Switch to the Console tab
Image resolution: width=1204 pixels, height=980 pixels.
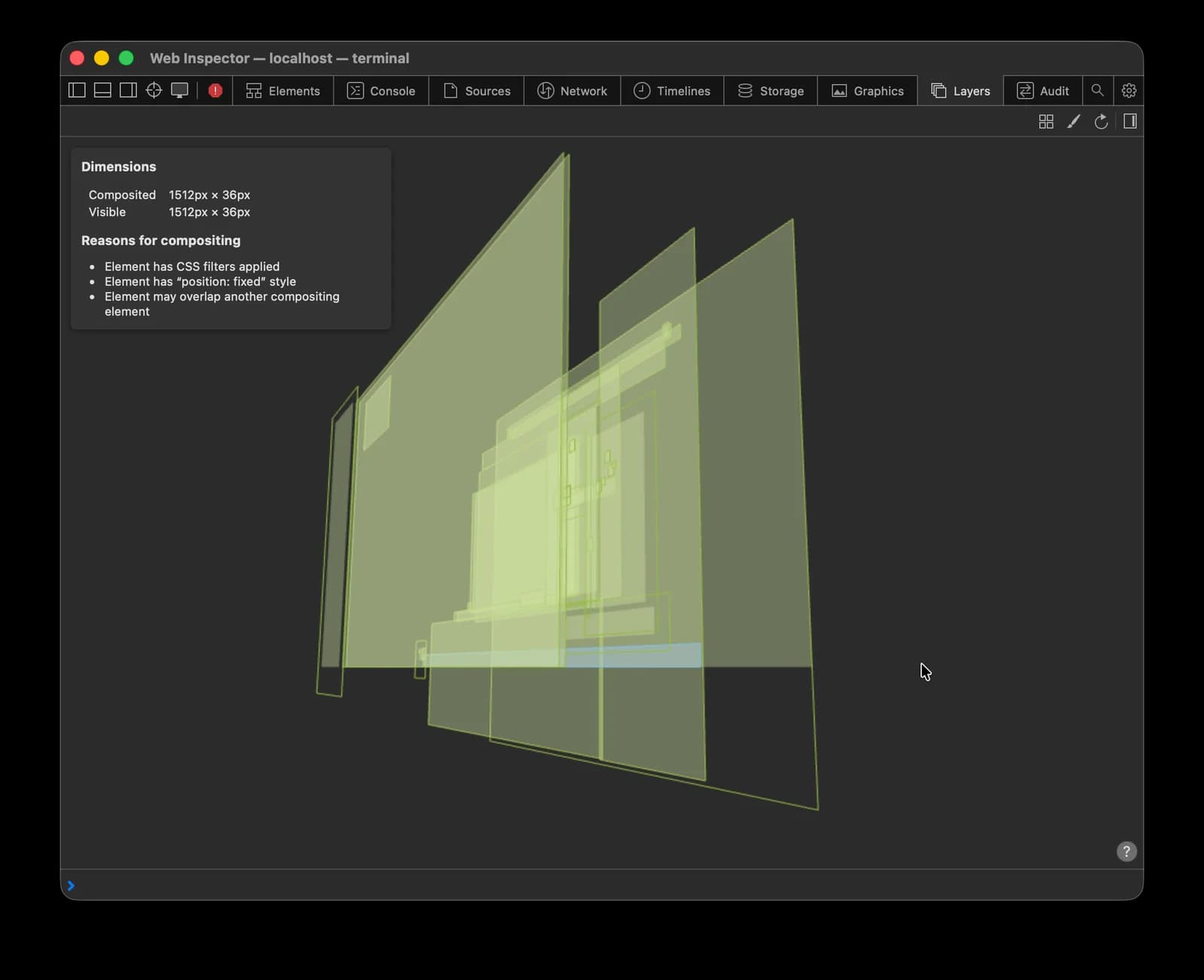(x=381, y=90)
